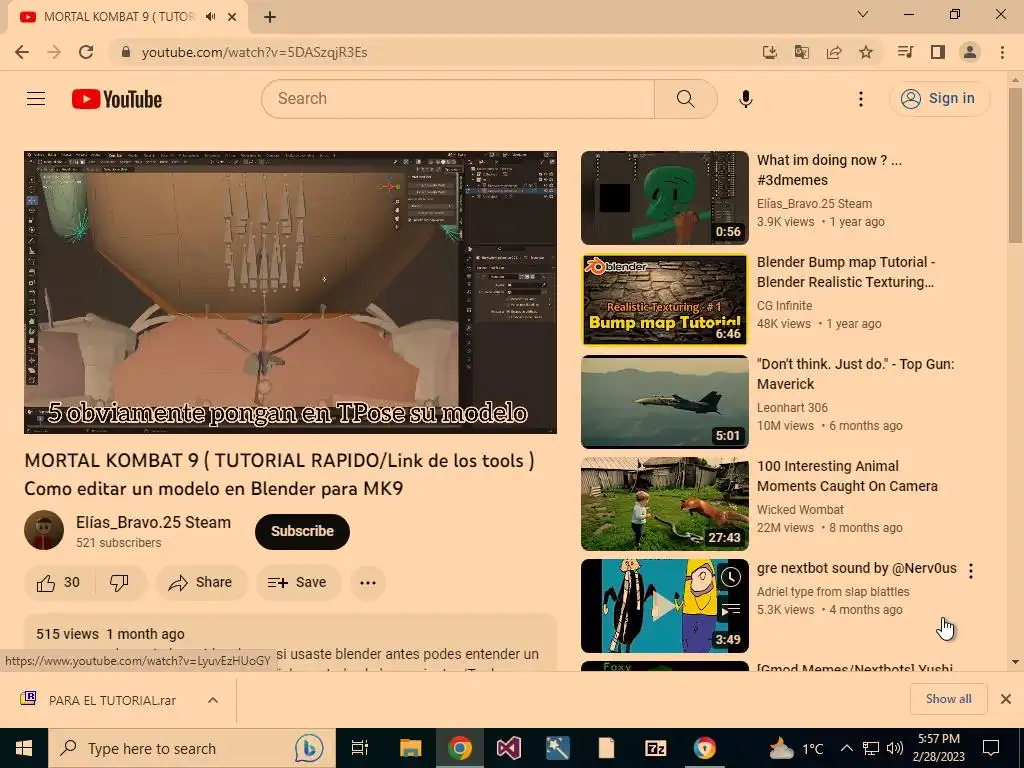Image resolution: width=1024 pixels, height=768 pixels.
Task: Add gre nextbot video to queue
Action: pos(731,610)
